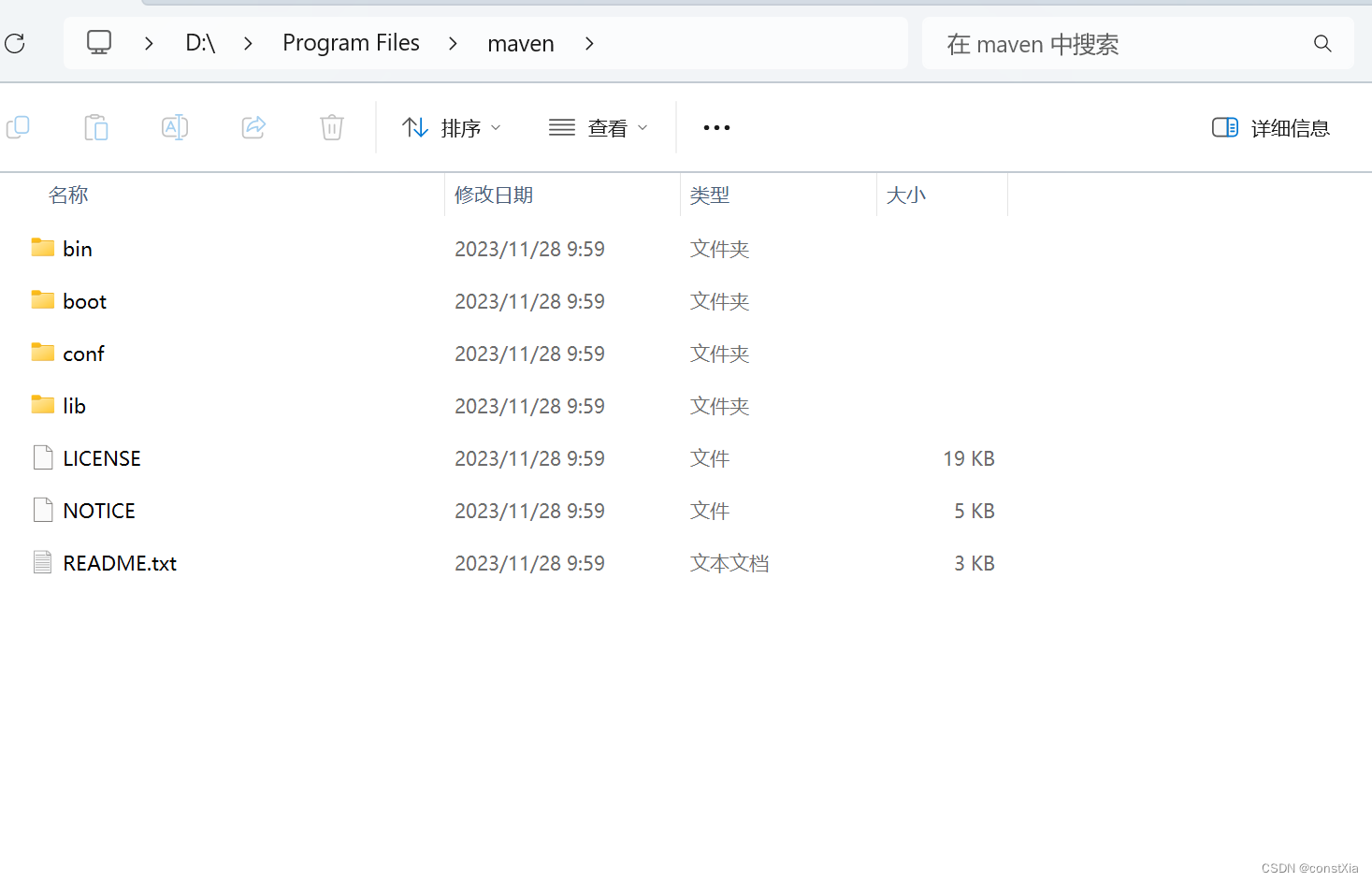
Task: Select the lib folder name
Action: (74, 406)
